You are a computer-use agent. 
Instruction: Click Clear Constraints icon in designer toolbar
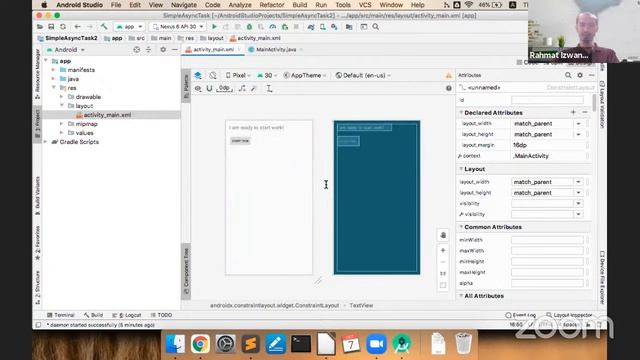242,88
